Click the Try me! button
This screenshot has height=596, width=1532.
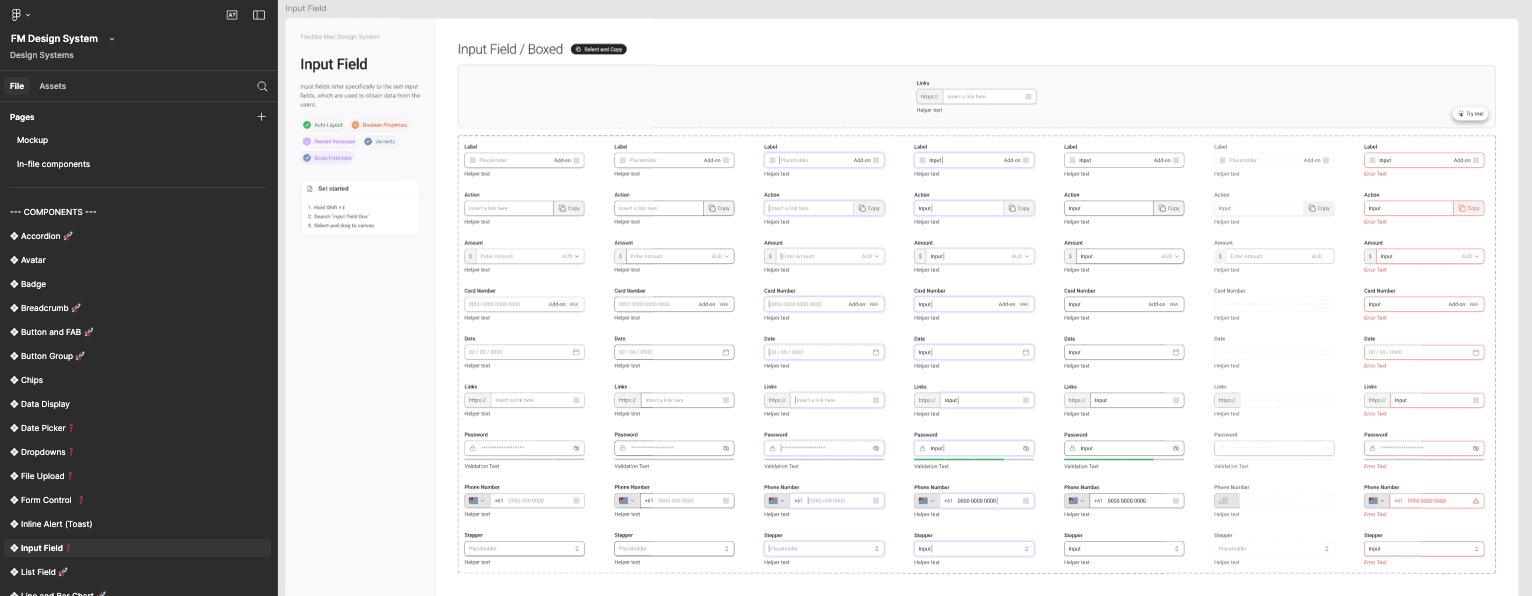click(1471, 114)
